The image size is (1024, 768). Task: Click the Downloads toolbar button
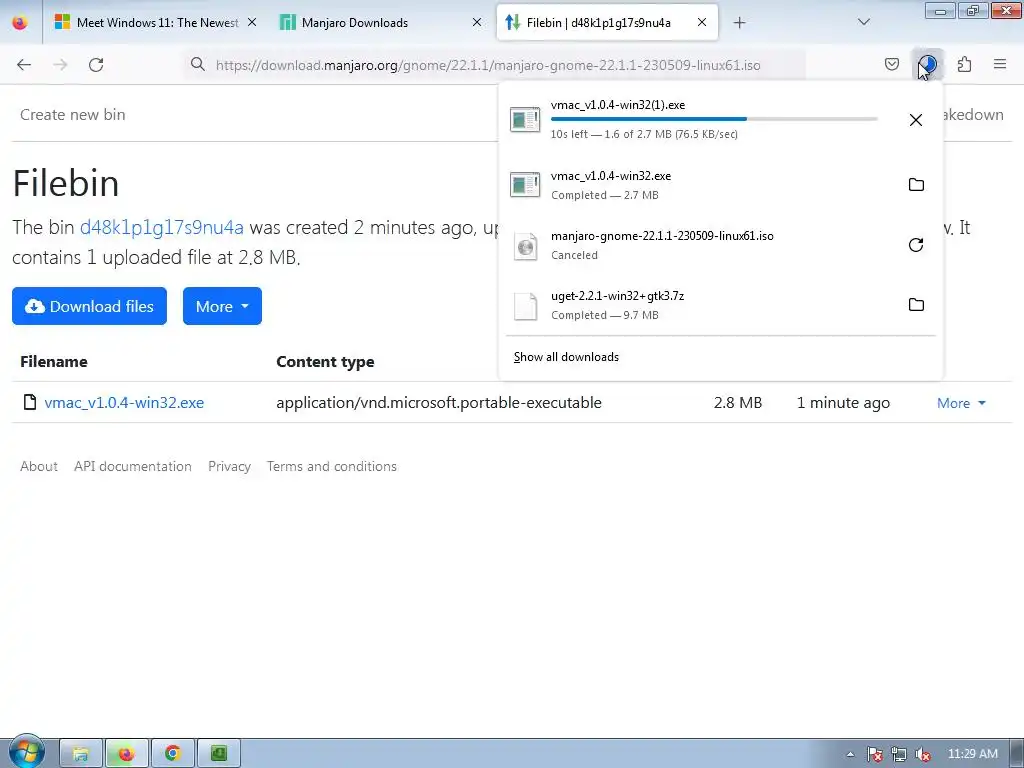tap(927, 64)
